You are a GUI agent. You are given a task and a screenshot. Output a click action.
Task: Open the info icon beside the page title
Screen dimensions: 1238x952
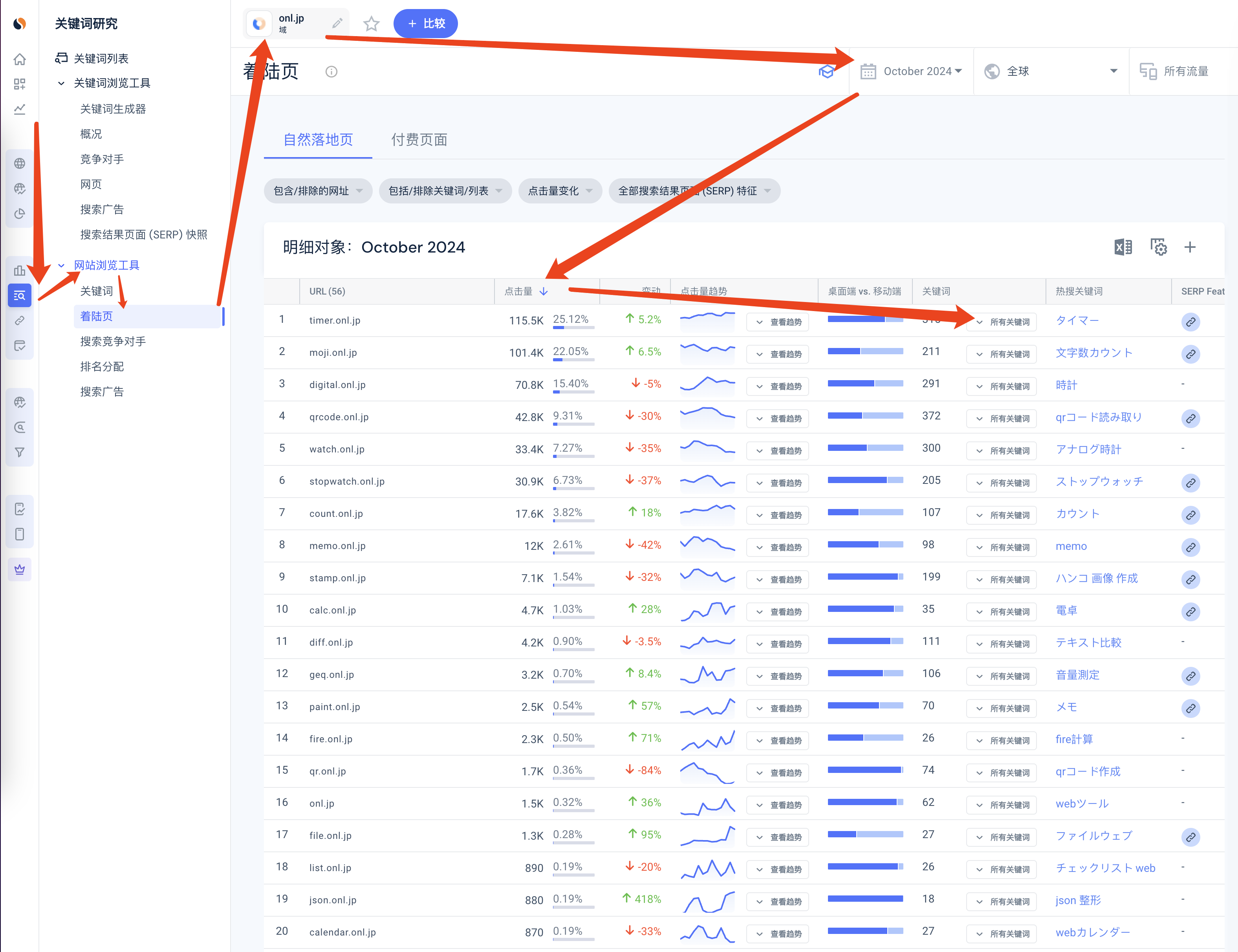click(331, 71)
